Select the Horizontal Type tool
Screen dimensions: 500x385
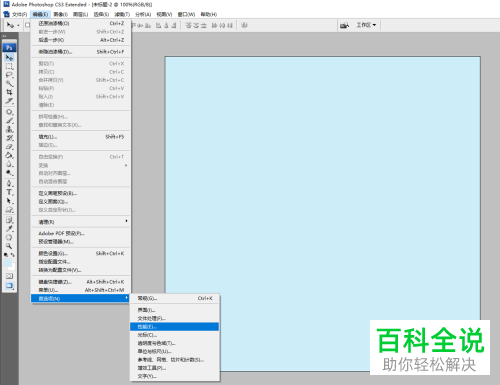click(9, 192)
